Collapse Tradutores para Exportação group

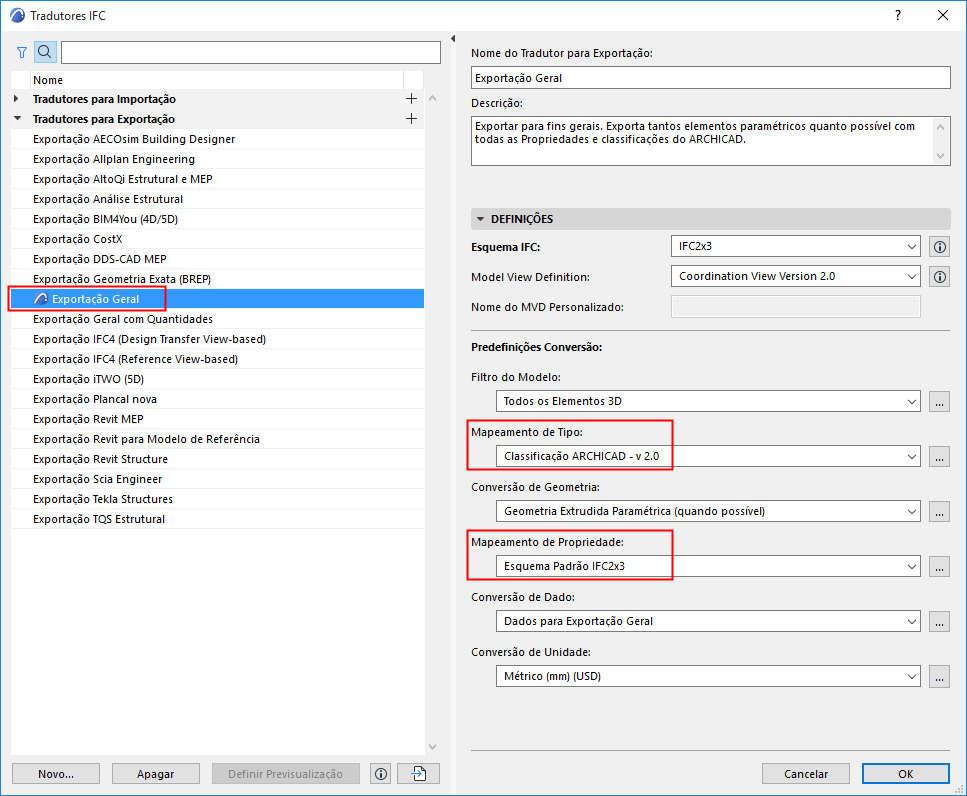(17, 118)
